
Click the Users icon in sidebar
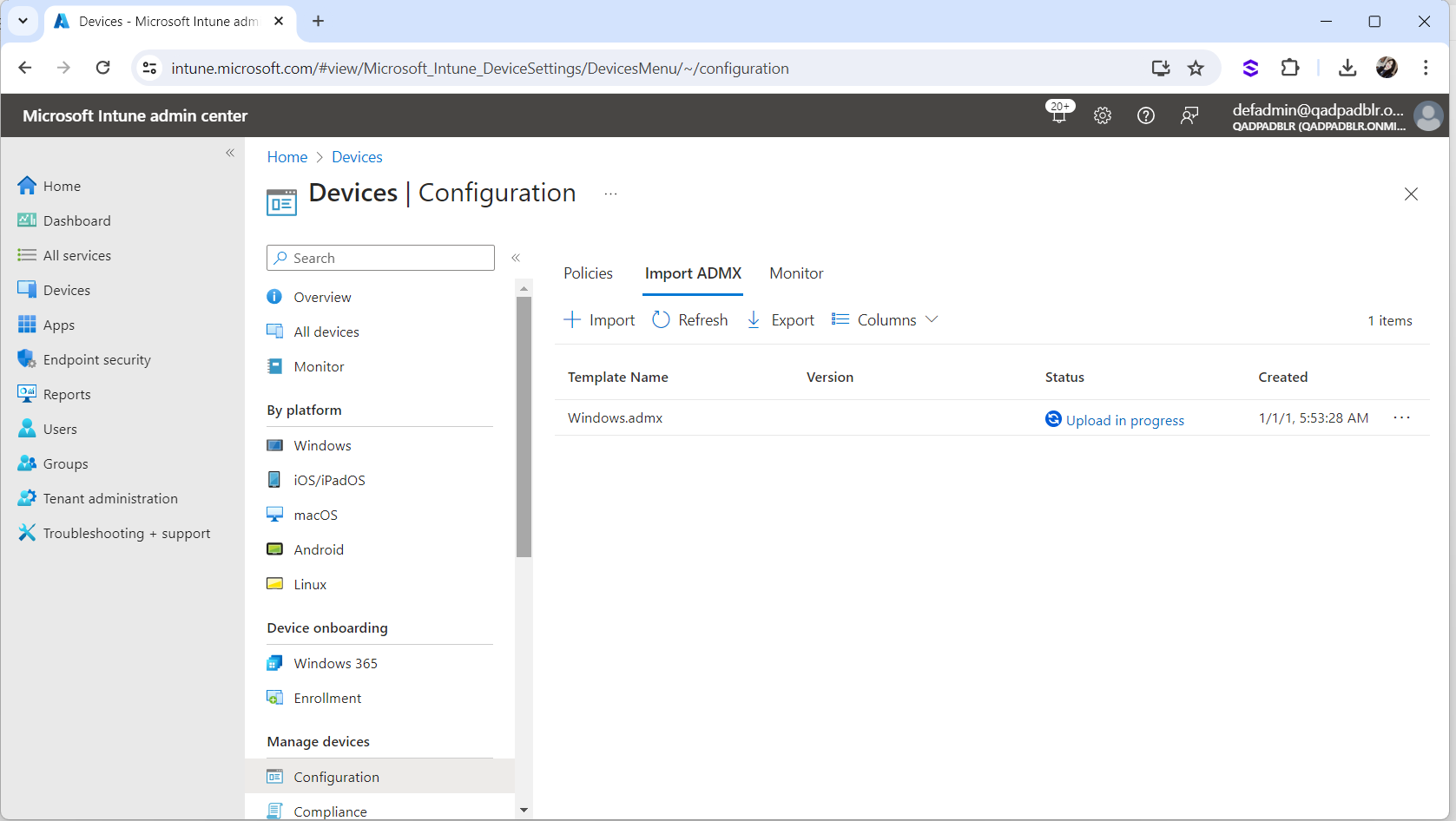[x=27, y=428]
